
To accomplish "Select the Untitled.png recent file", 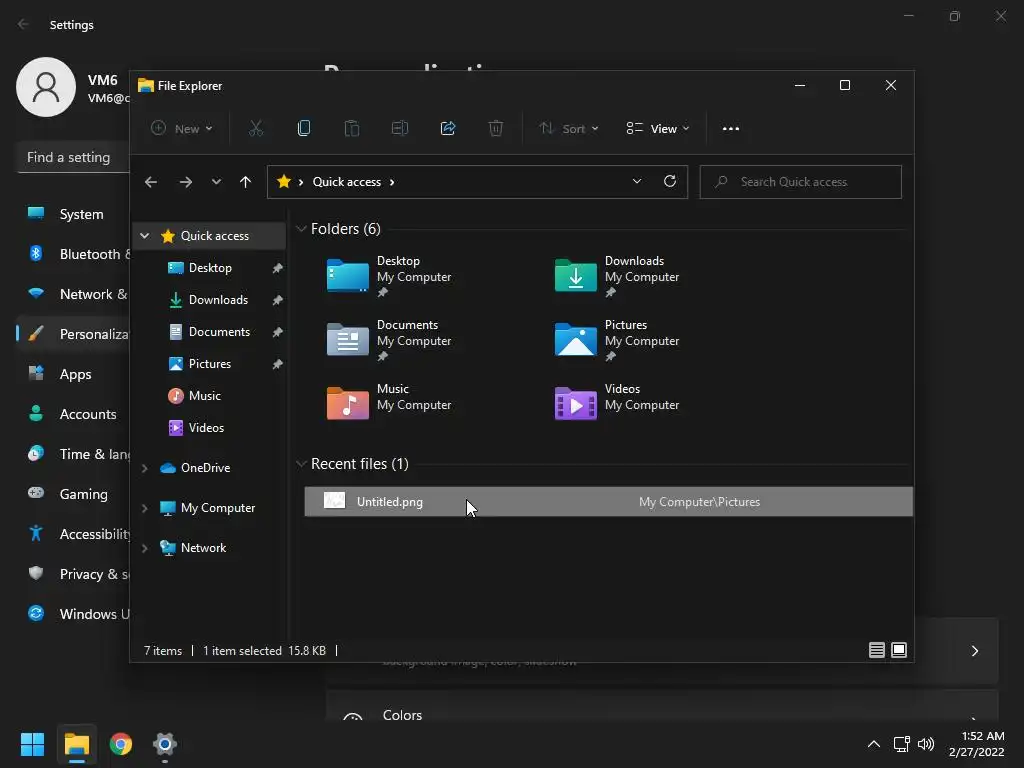I will tap(608, 502).
